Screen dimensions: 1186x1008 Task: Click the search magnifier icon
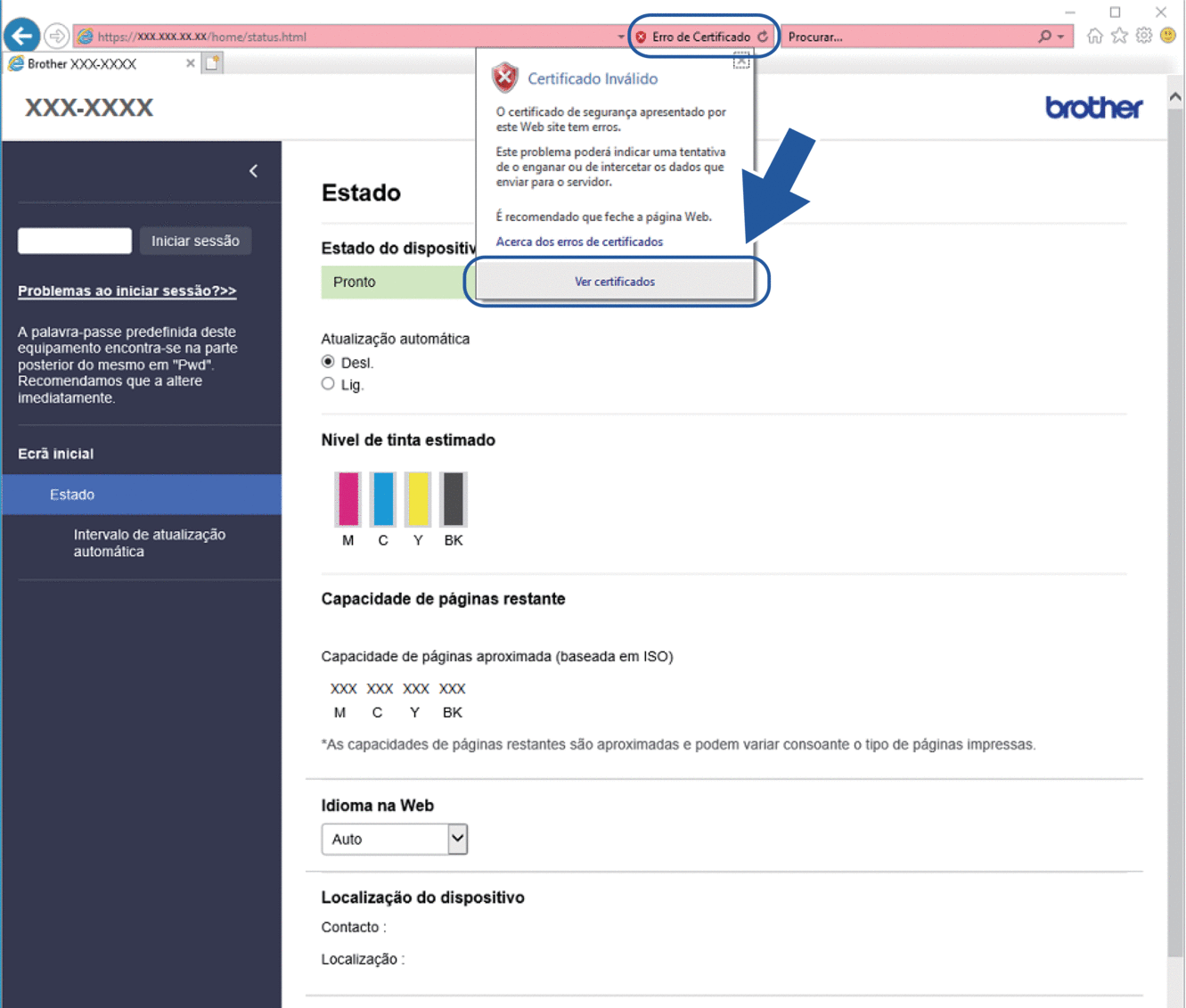click(x=1044, y=37)
